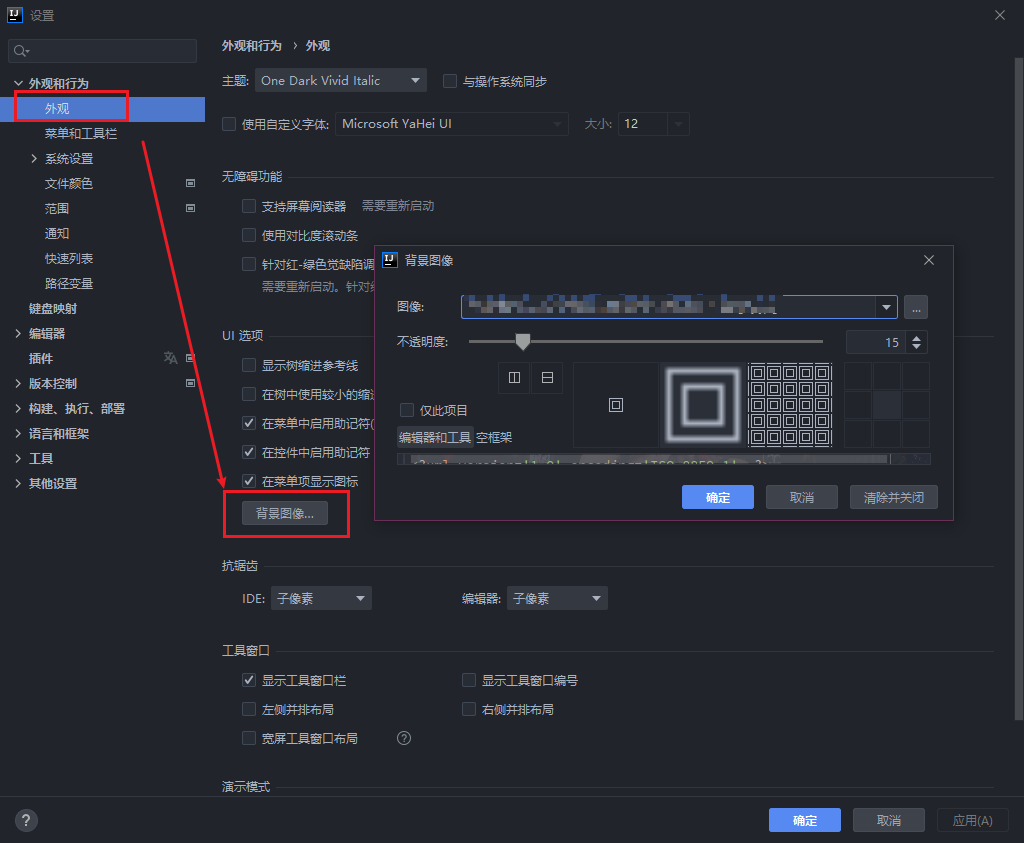1024x843 pixels.
Task: Click the 不透明度 slider handle
Action: pos(522,342)
